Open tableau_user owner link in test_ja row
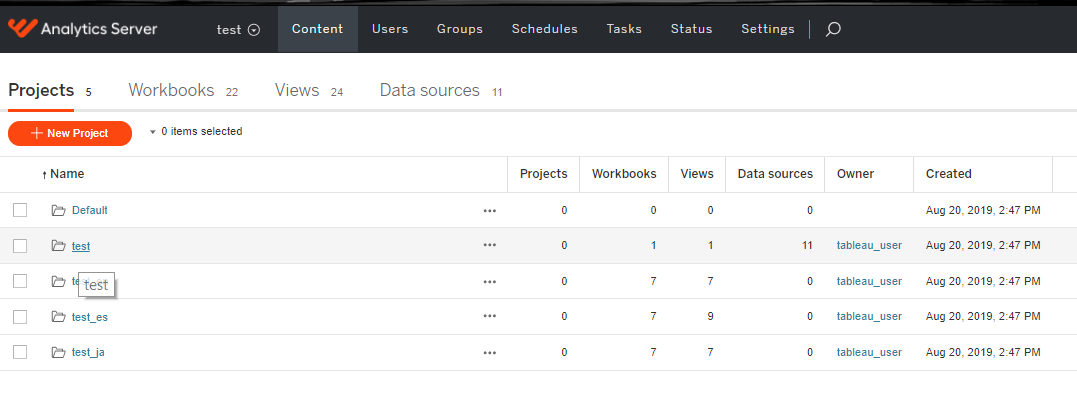1077x406 pixels. 869,352
